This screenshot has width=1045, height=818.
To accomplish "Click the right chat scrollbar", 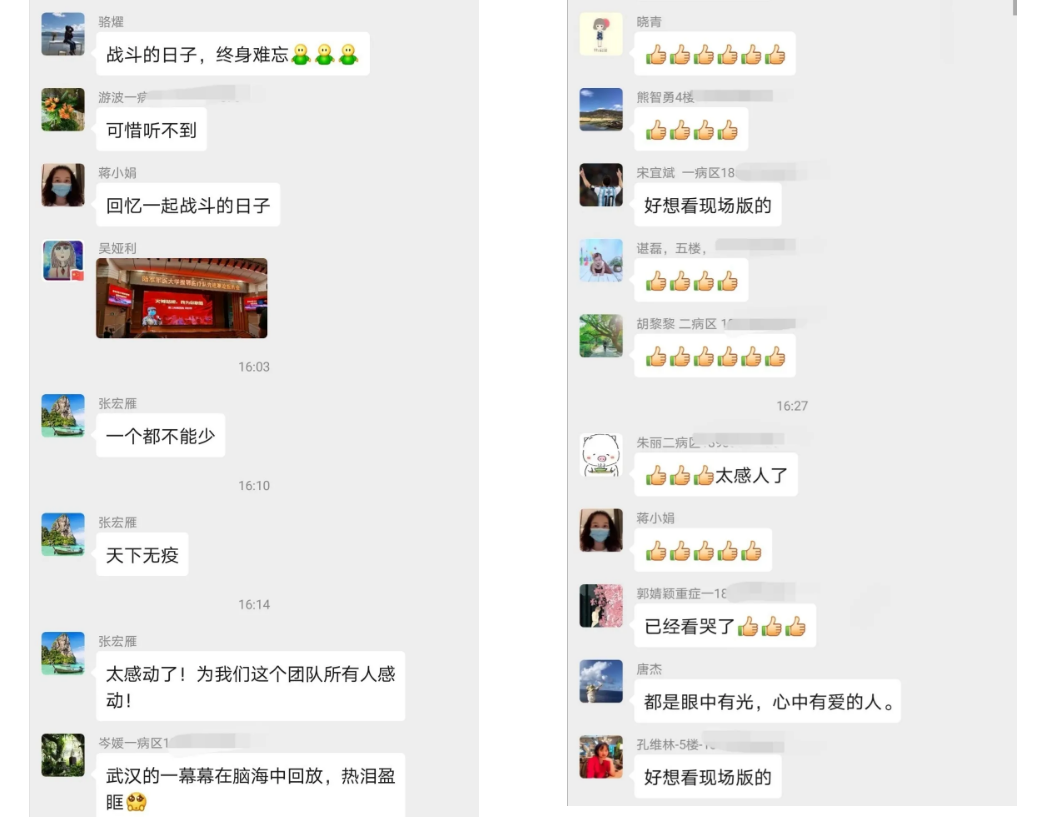I will [x=1014, y=8].
